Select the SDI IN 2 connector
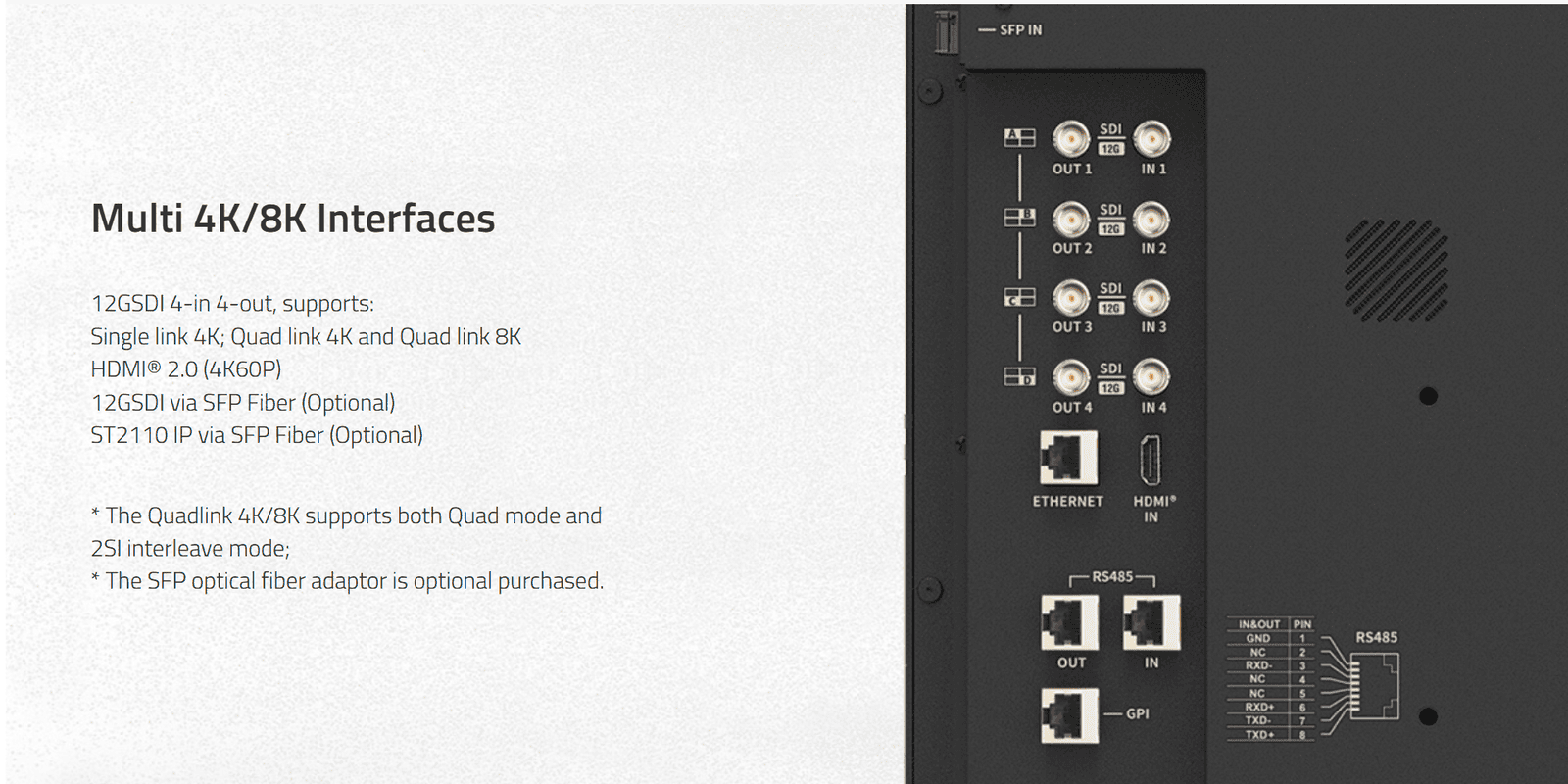The image size is (1568, 784). tap(1151, 220)
